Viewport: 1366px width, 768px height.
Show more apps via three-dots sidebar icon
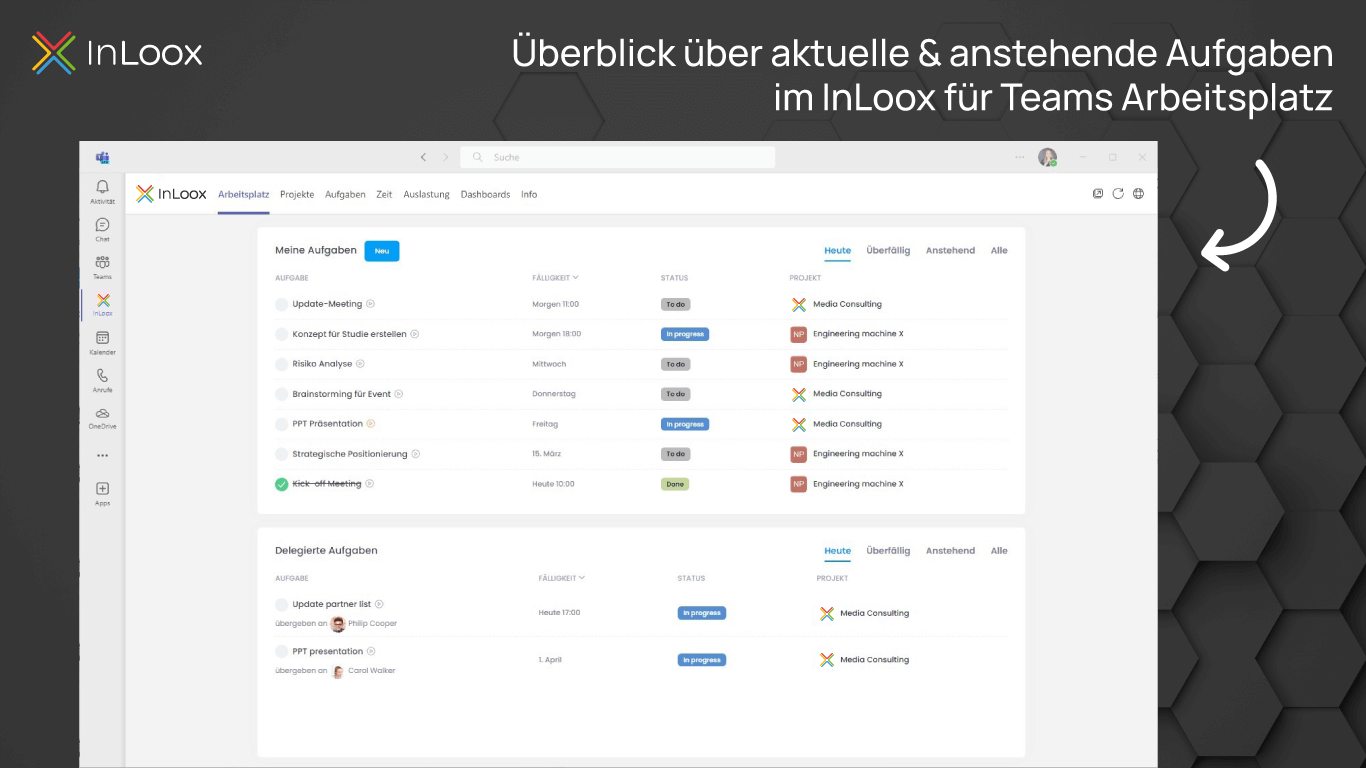(x=102, y=455)
